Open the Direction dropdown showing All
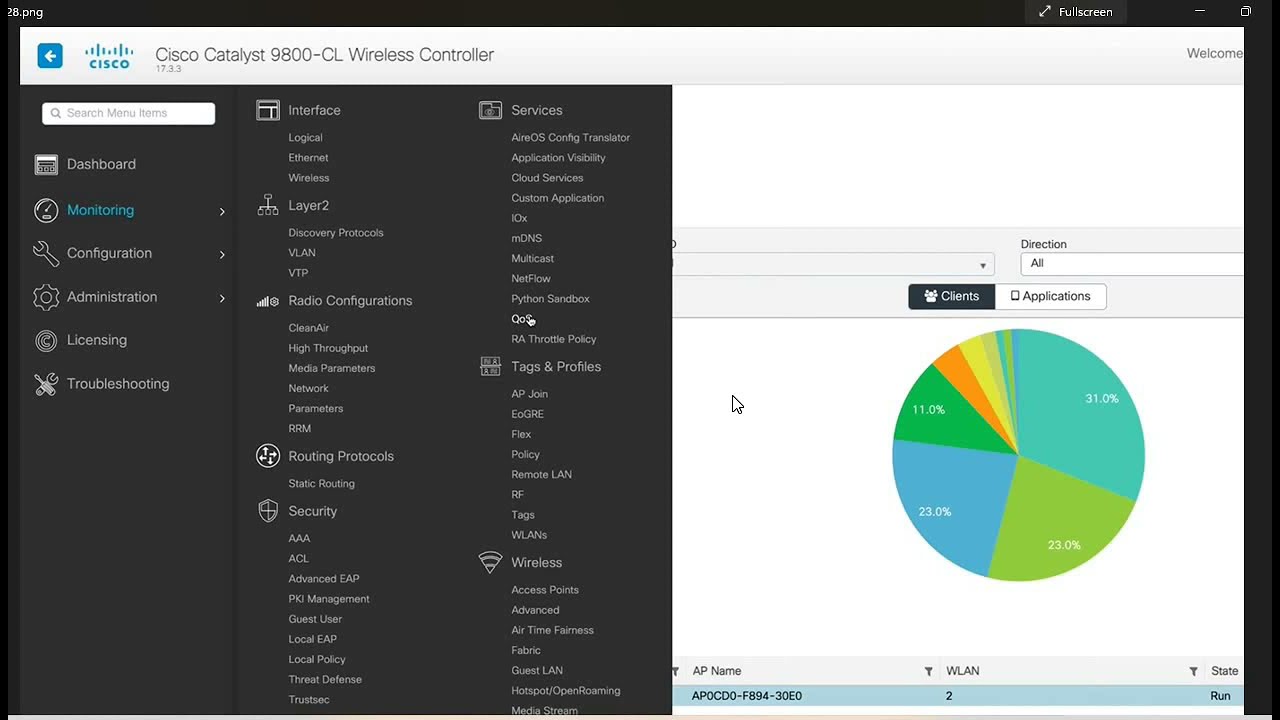 pos(1132,264)
